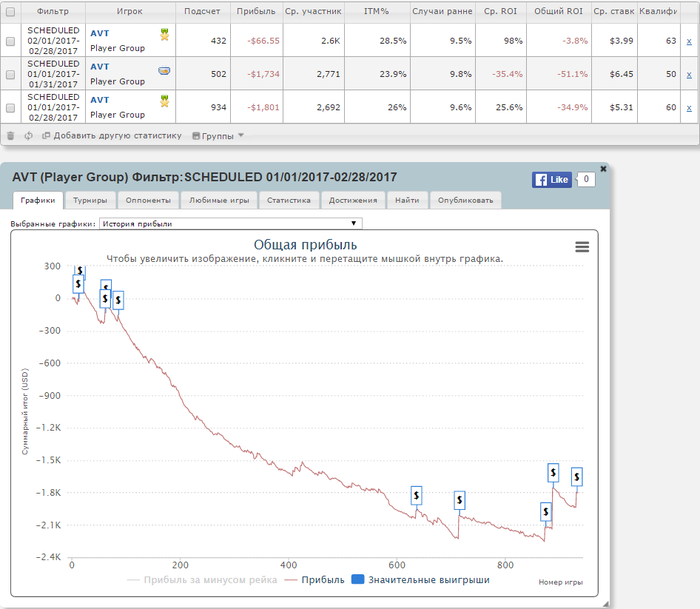Click the -$1,734 profit cell
700x609 pixels.
coord(257,74)
